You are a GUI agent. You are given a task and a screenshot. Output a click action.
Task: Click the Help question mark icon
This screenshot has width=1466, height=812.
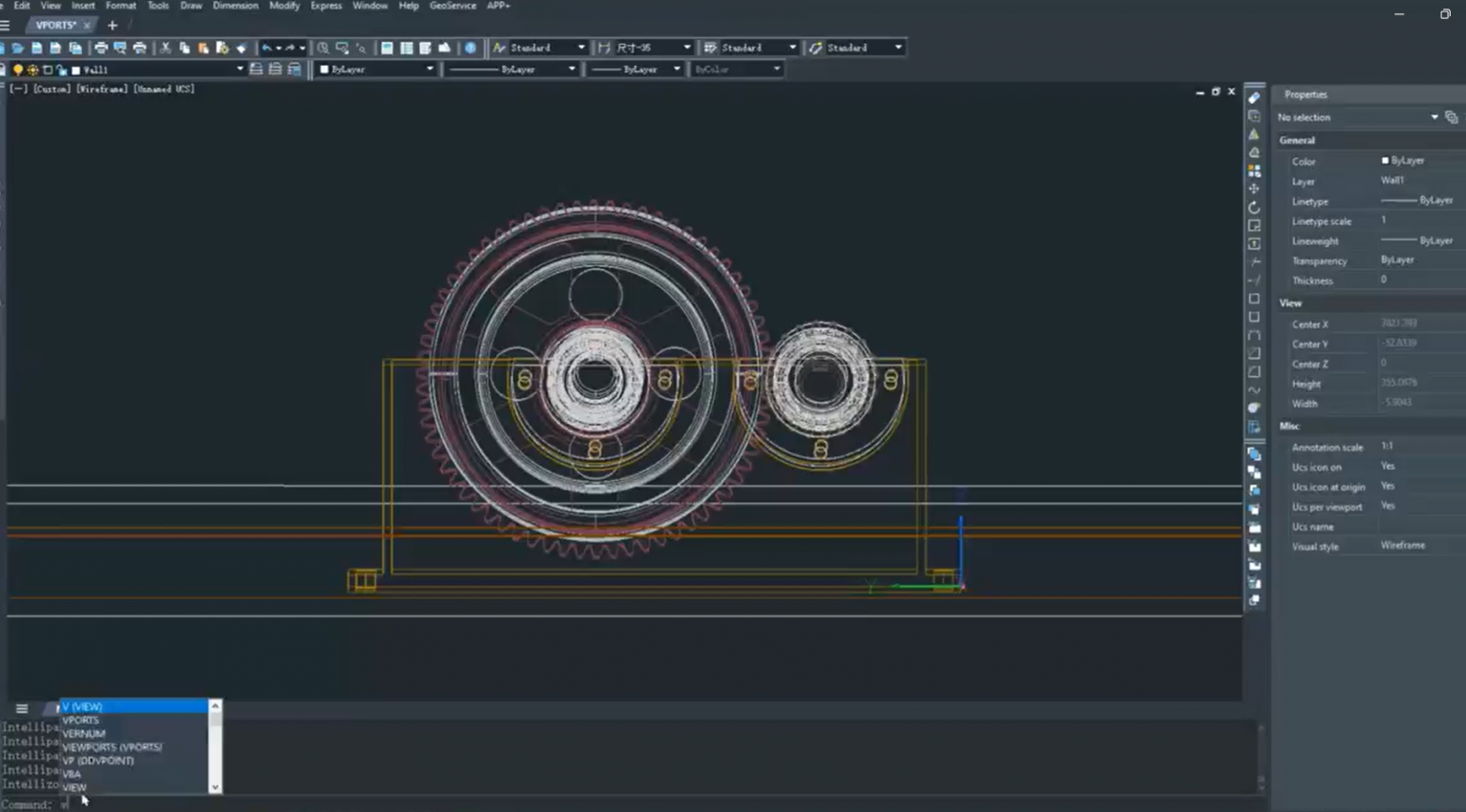471,48
